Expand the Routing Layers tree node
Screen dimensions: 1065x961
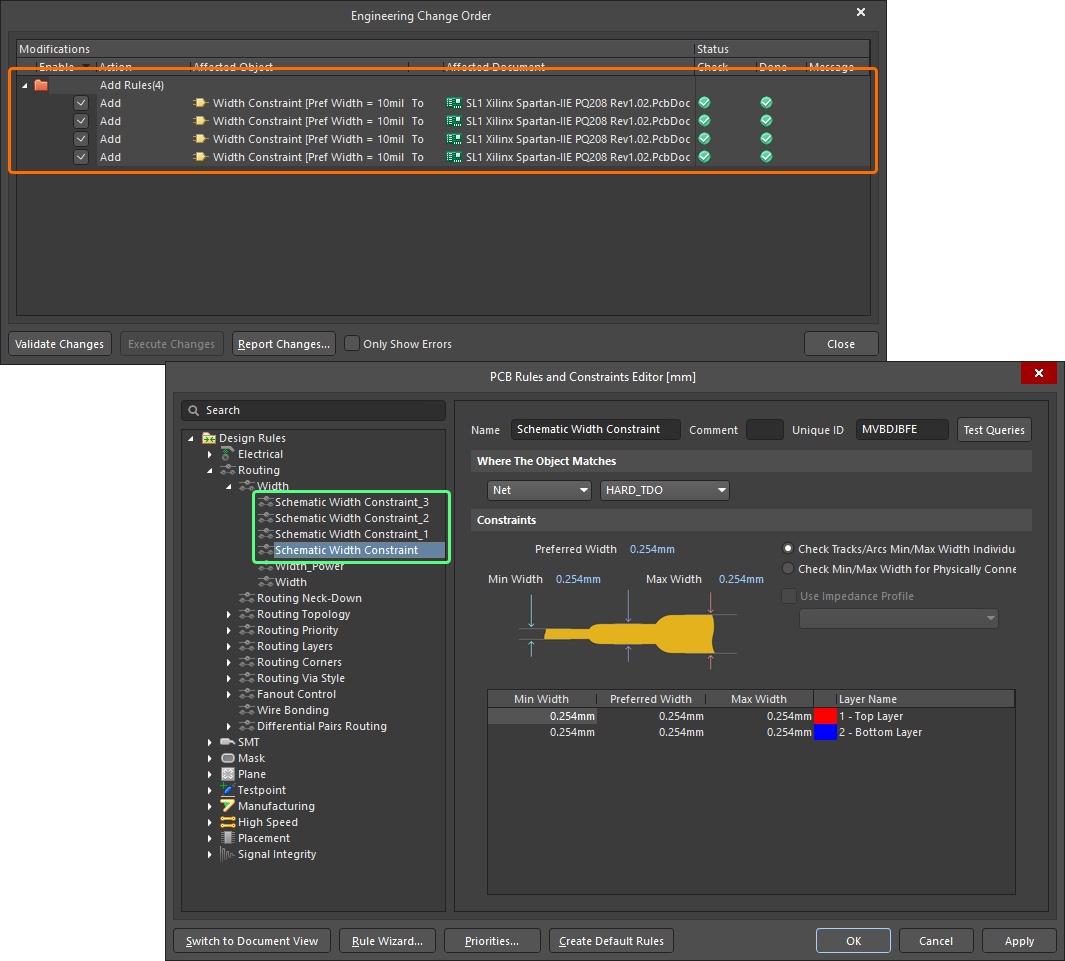click(229, 646)
